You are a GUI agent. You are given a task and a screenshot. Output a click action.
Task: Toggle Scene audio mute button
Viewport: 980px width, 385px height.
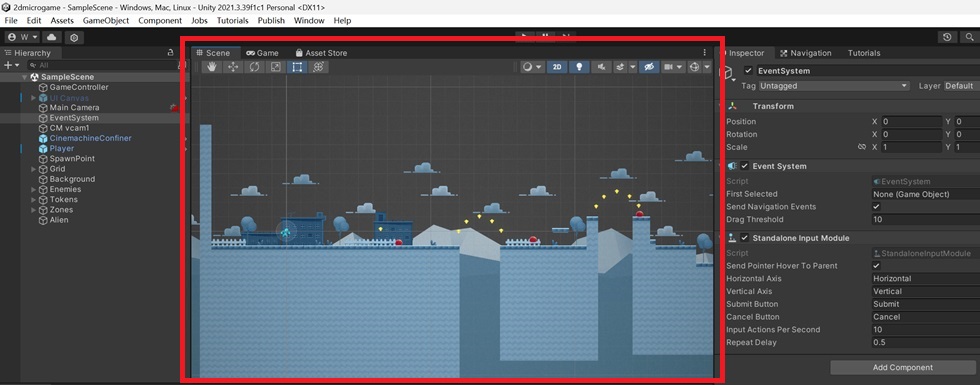tap(601, 67)
